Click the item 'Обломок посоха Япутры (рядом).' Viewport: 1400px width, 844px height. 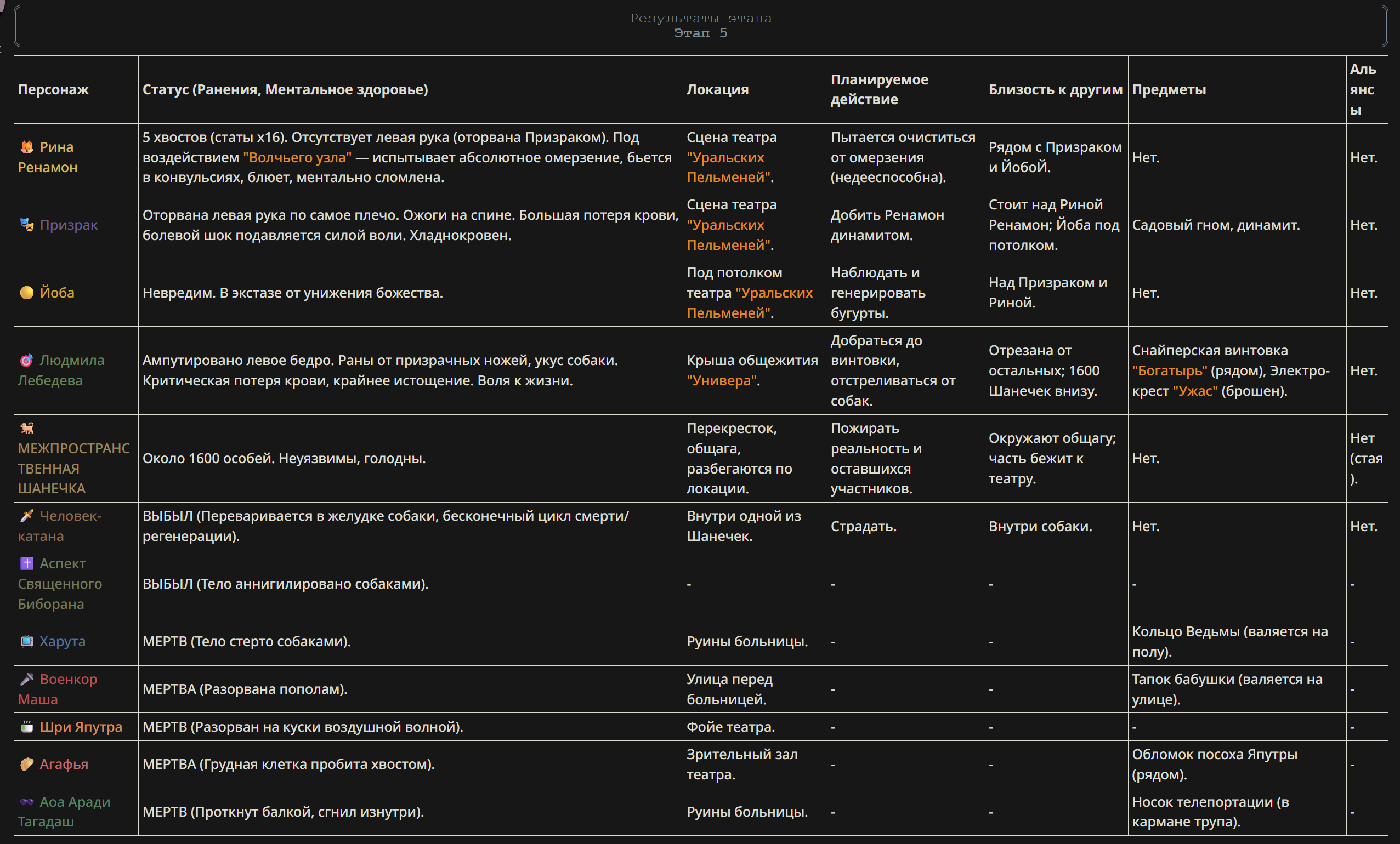click(x=1215, y=764)
